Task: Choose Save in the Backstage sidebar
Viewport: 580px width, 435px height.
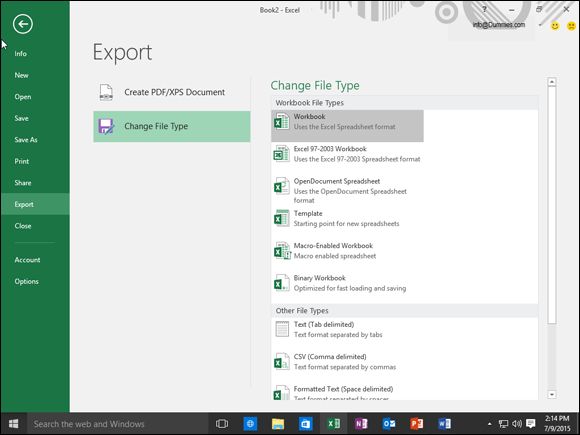Action: click(x=21, y=118)
